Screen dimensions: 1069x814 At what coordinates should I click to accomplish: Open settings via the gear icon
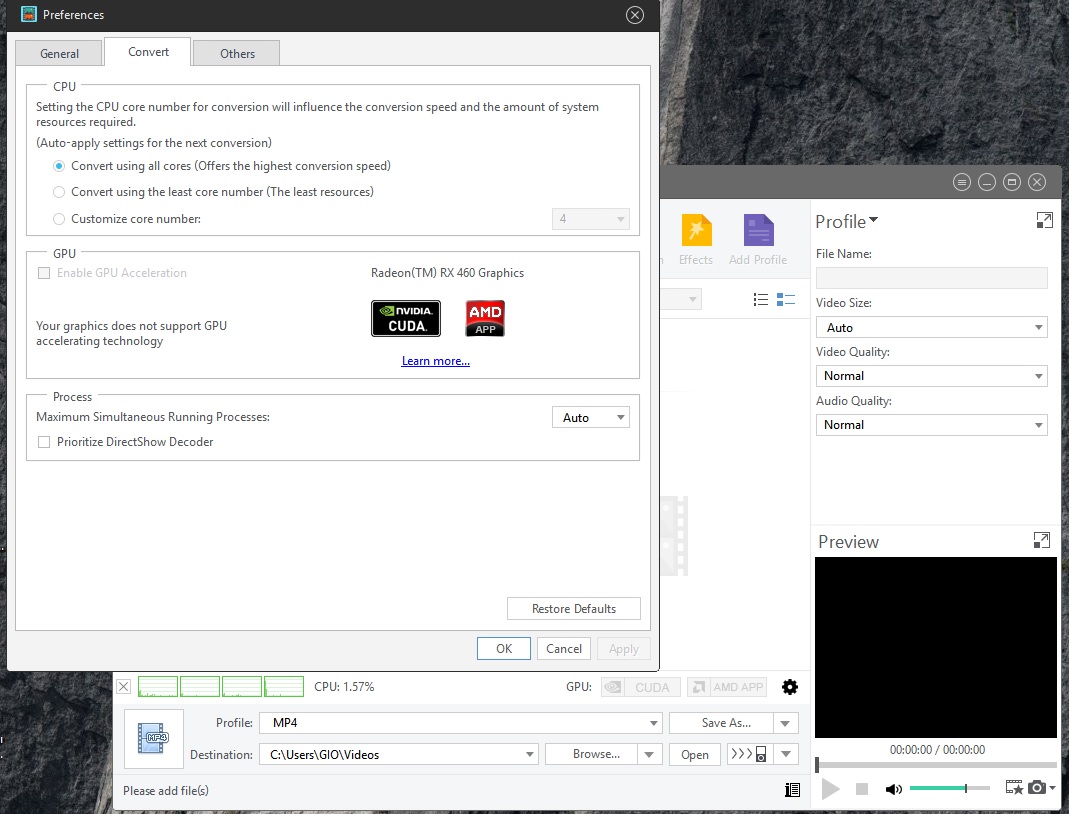(x=790, y=687)
